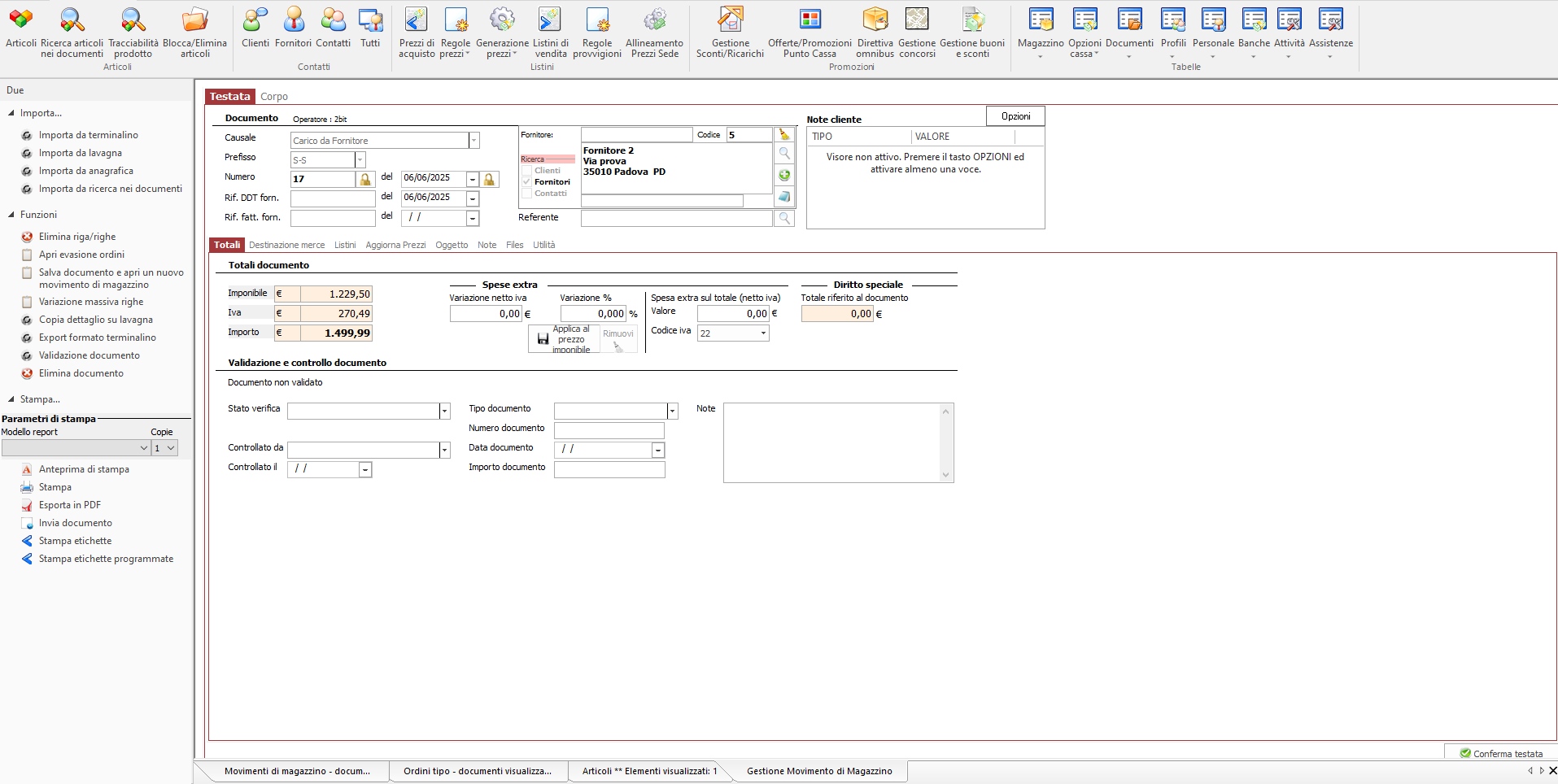Open the Tipo documento dropdown
Image resolution: width=1558 pixels, height=784 pixels.
(x=672, y=411)
